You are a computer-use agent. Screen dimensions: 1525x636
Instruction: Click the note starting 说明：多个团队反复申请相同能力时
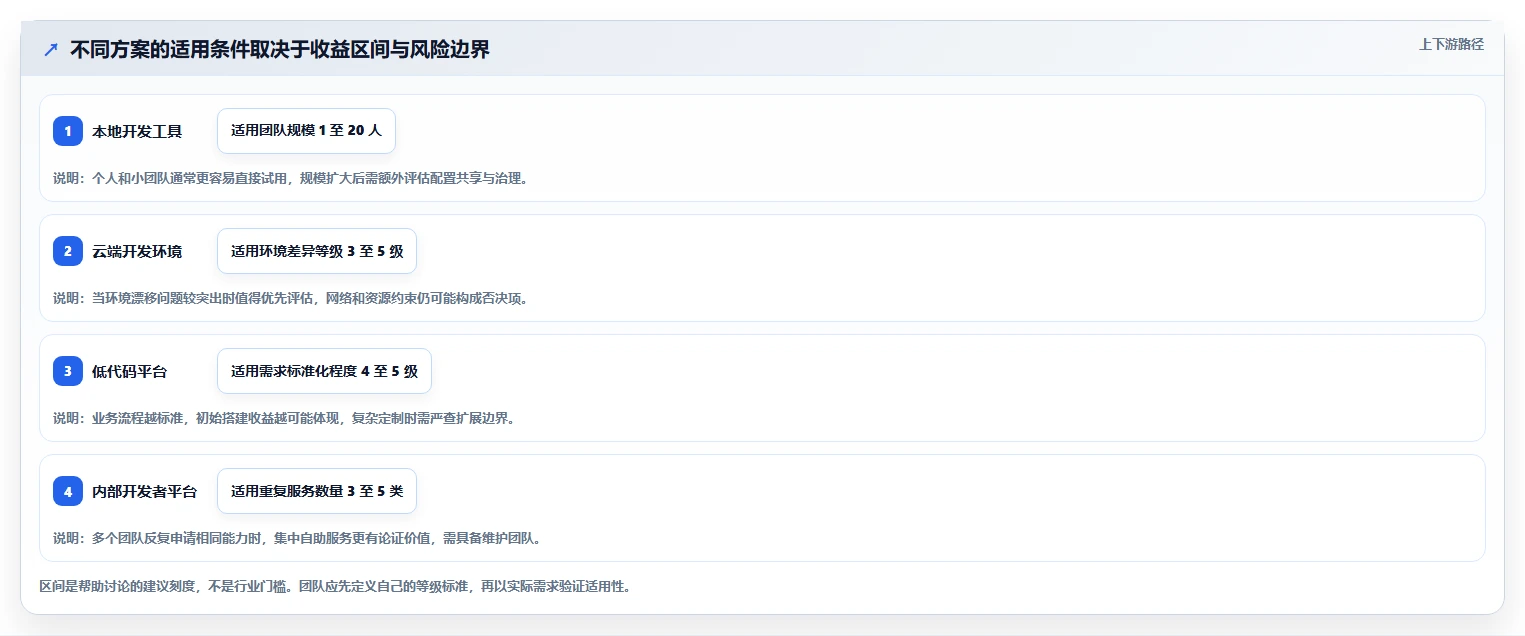pyautogui.click(x=297, y=538)
